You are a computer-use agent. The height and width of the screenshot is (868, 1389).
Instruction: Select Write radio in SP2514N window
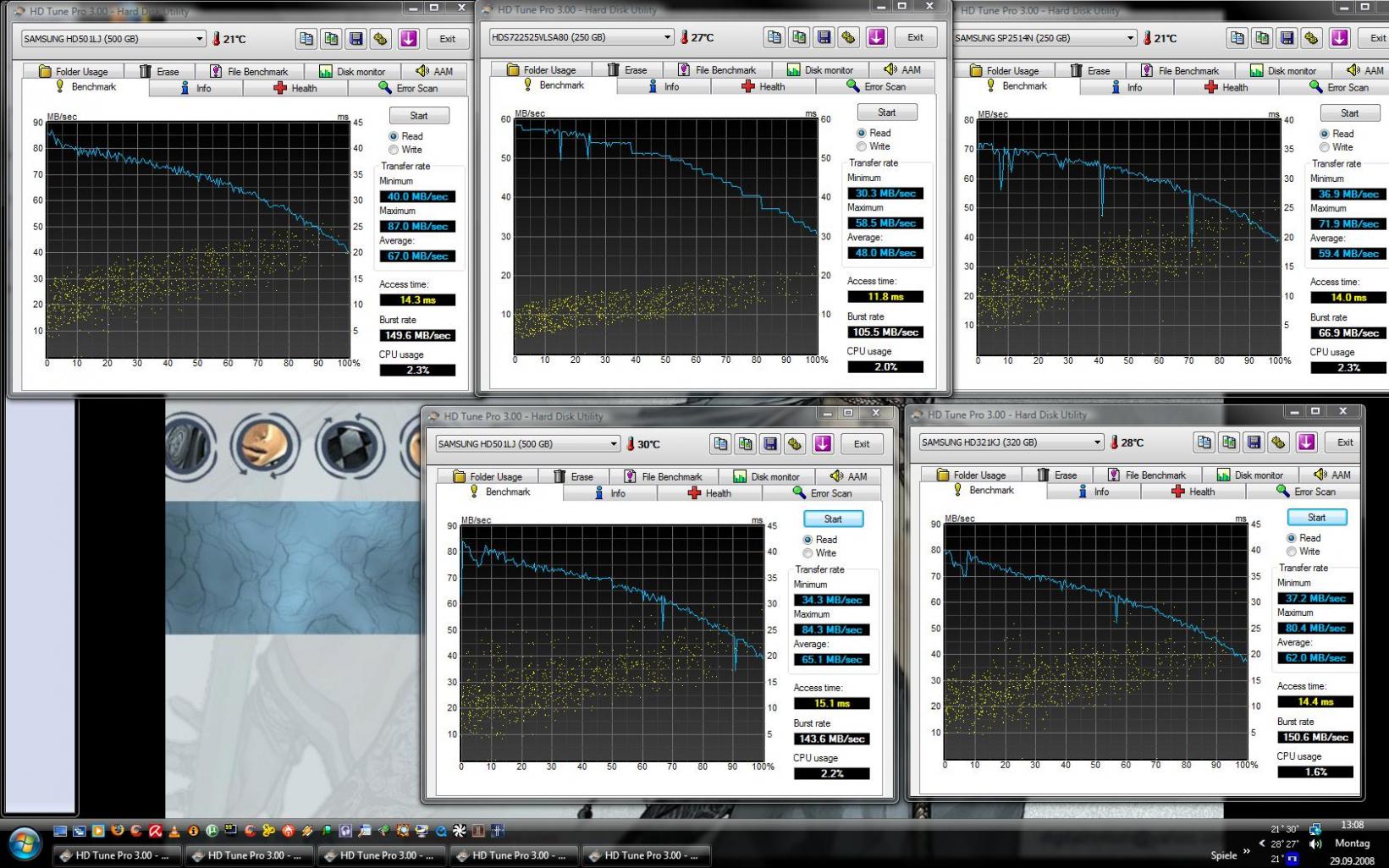click(x=1325, y=147)
